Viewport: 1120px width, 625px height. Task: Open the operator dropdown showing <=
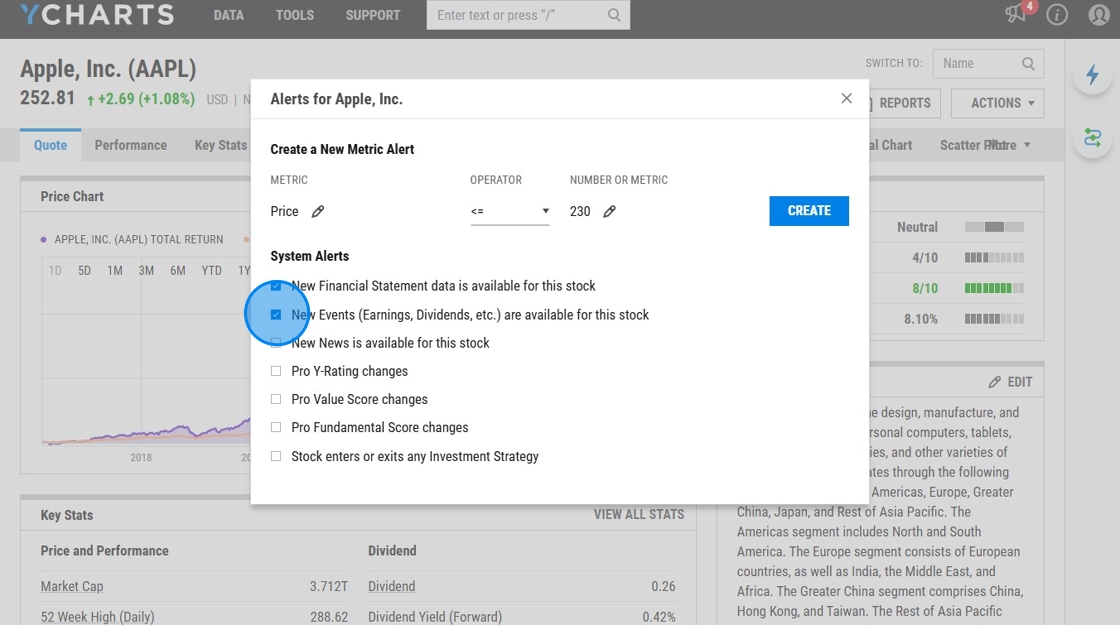coord(510,211)
